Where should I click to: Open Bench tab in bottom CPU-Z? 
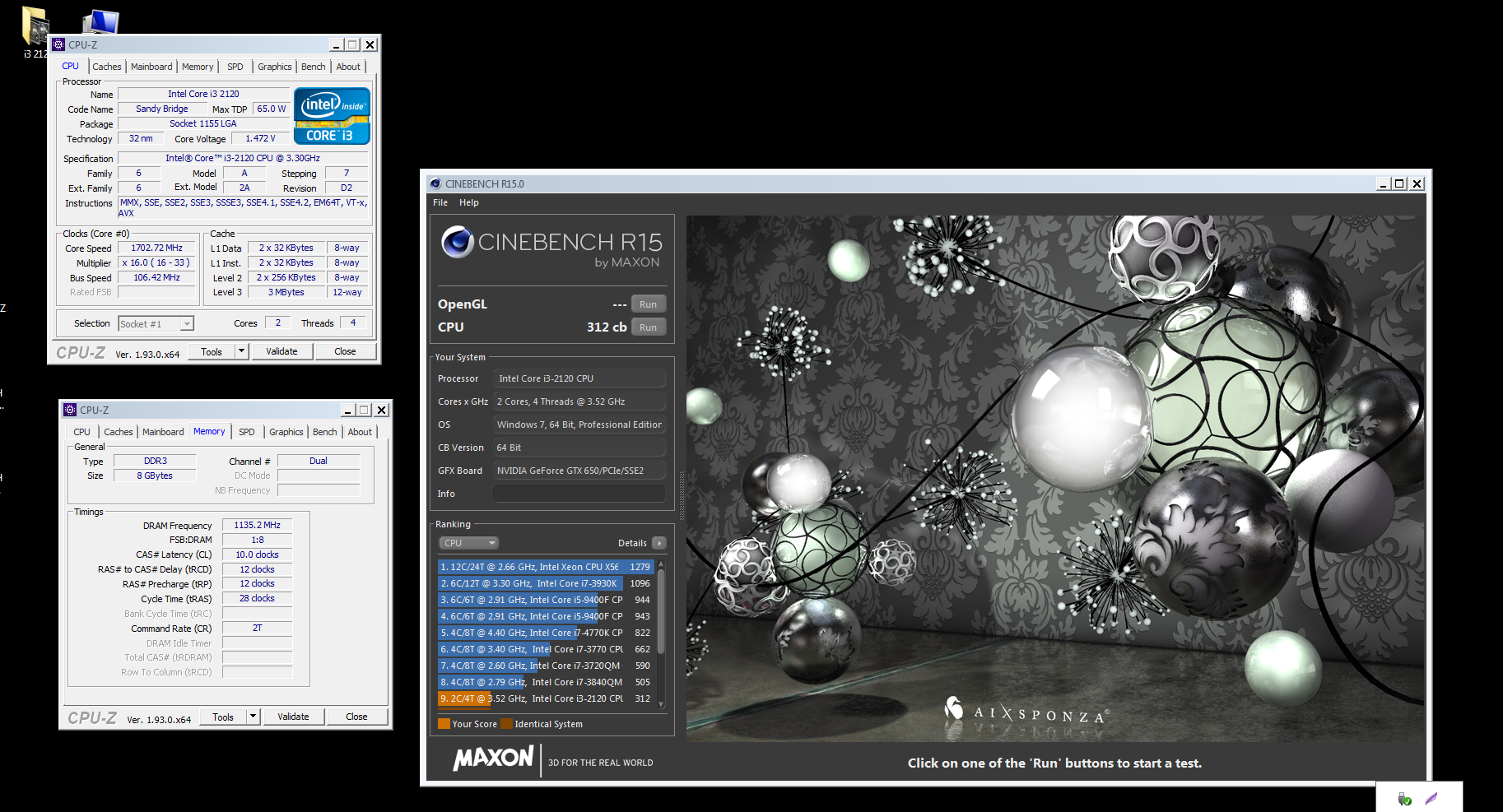tap(325, 432)
